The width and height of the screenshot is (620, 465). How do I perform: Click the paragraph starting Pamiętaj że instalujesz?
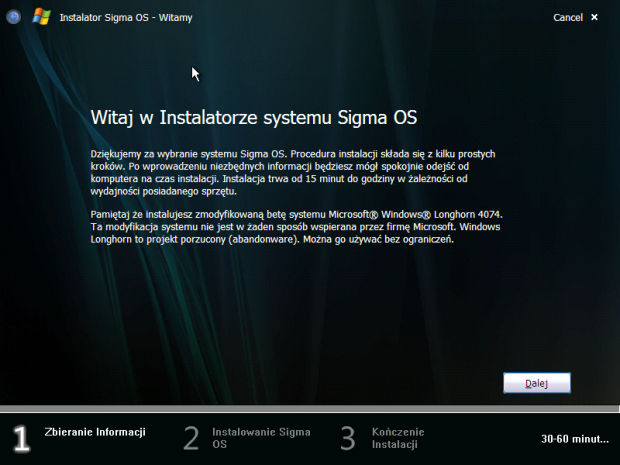coord(297,227)
